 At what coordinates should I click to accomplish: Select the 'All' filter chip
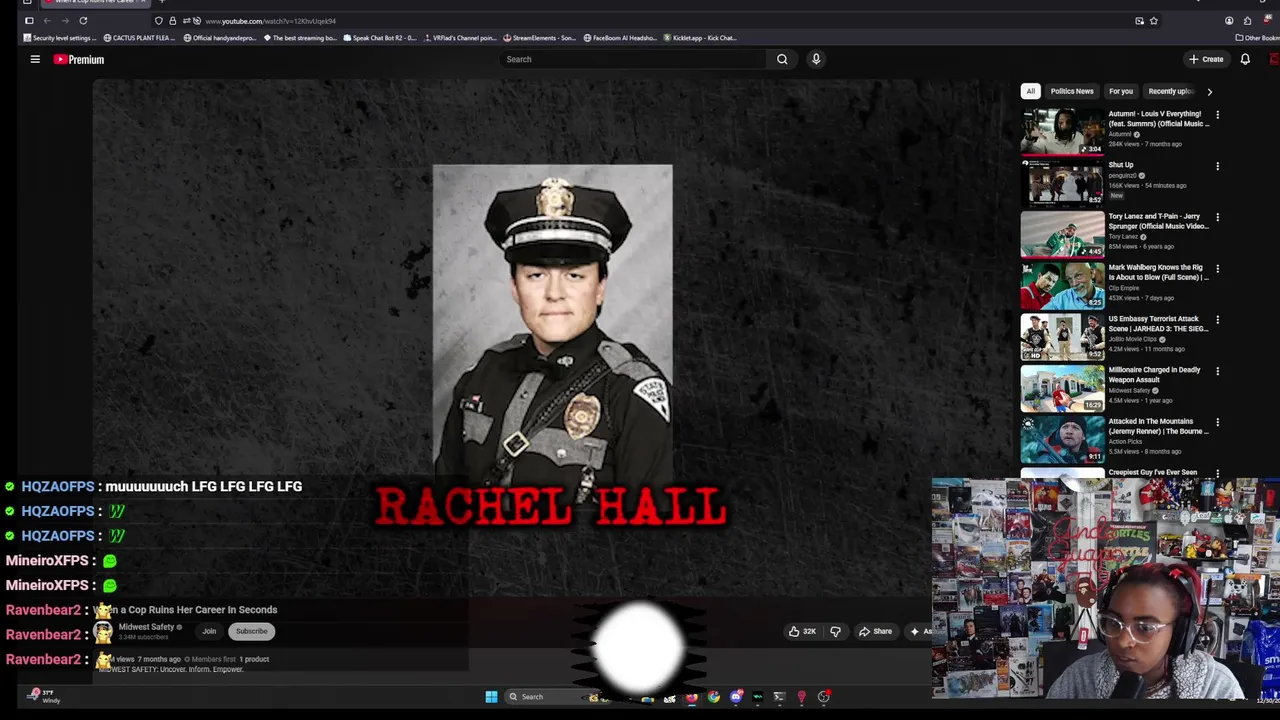(x=1030, y=91)
